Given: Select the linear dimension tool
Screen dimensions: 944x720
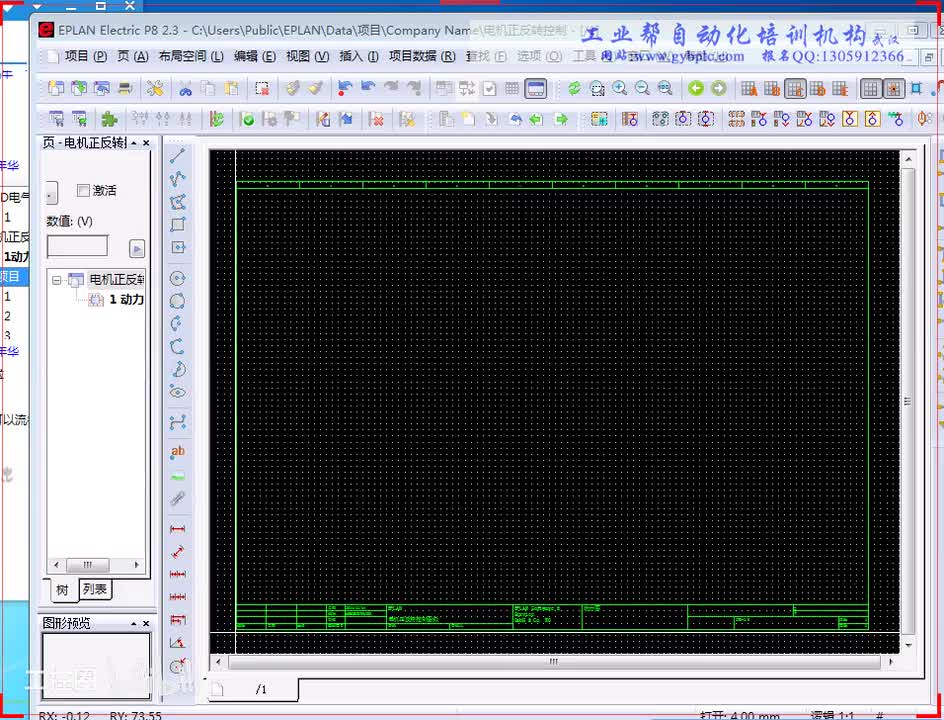Looking at the screenshot, I should tap(178, 529).
